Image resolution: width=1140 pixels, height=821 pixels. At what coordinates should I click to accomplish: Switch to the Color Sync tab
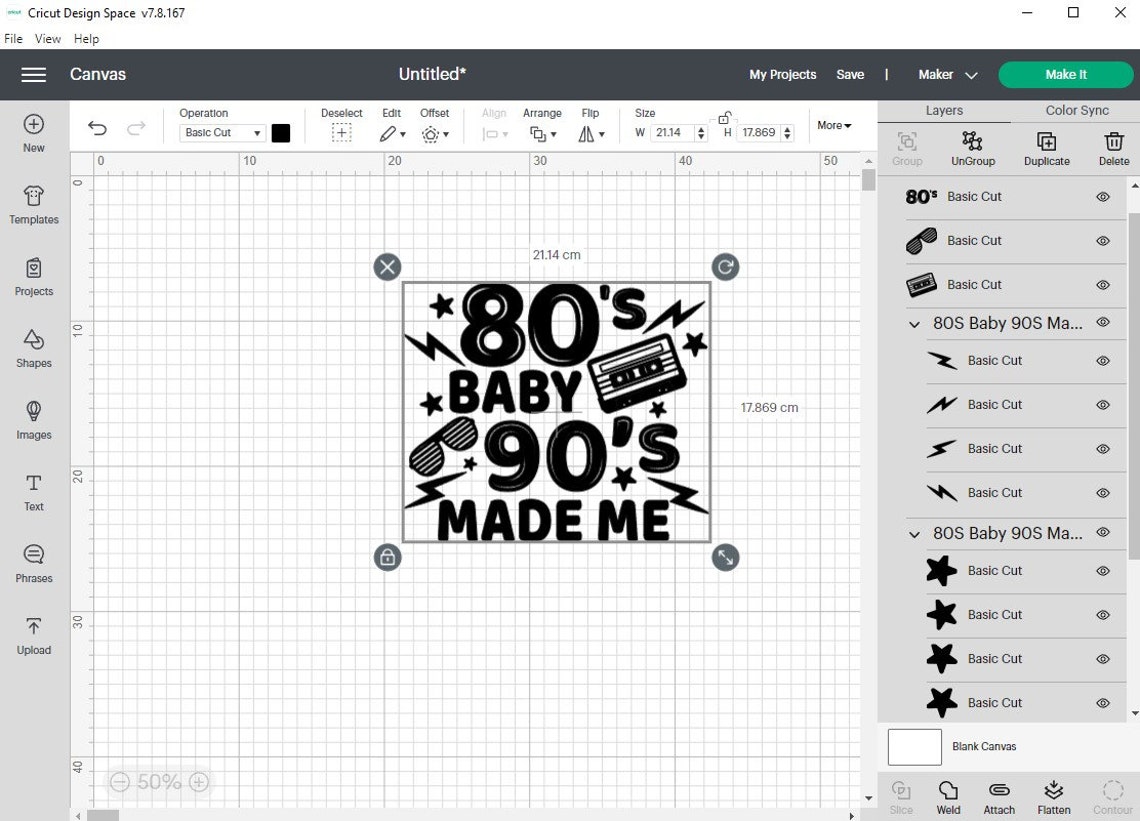(x=1076, y=110)
